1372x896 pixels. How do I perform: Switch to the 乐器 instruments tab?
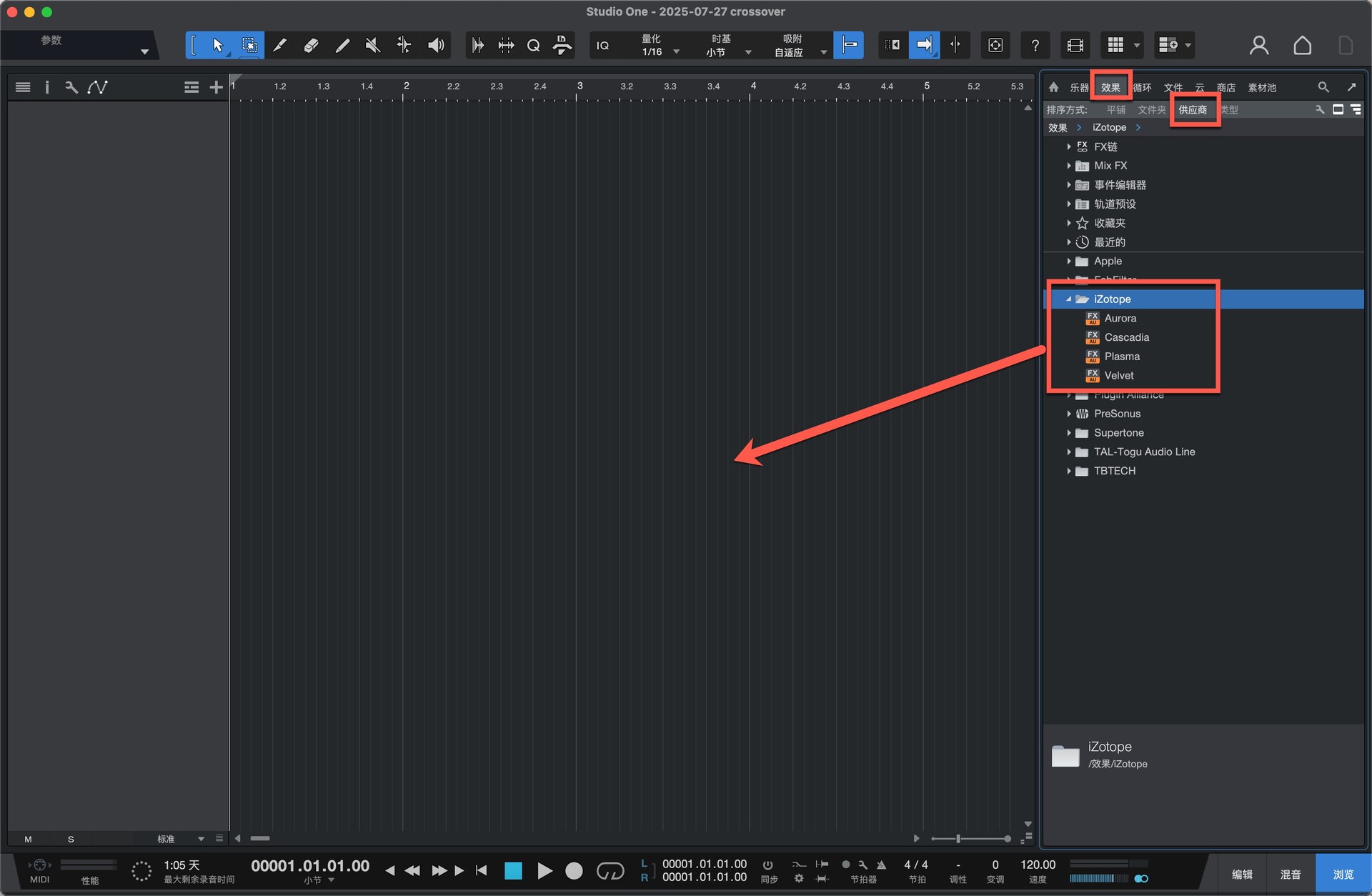(1079, 88)
